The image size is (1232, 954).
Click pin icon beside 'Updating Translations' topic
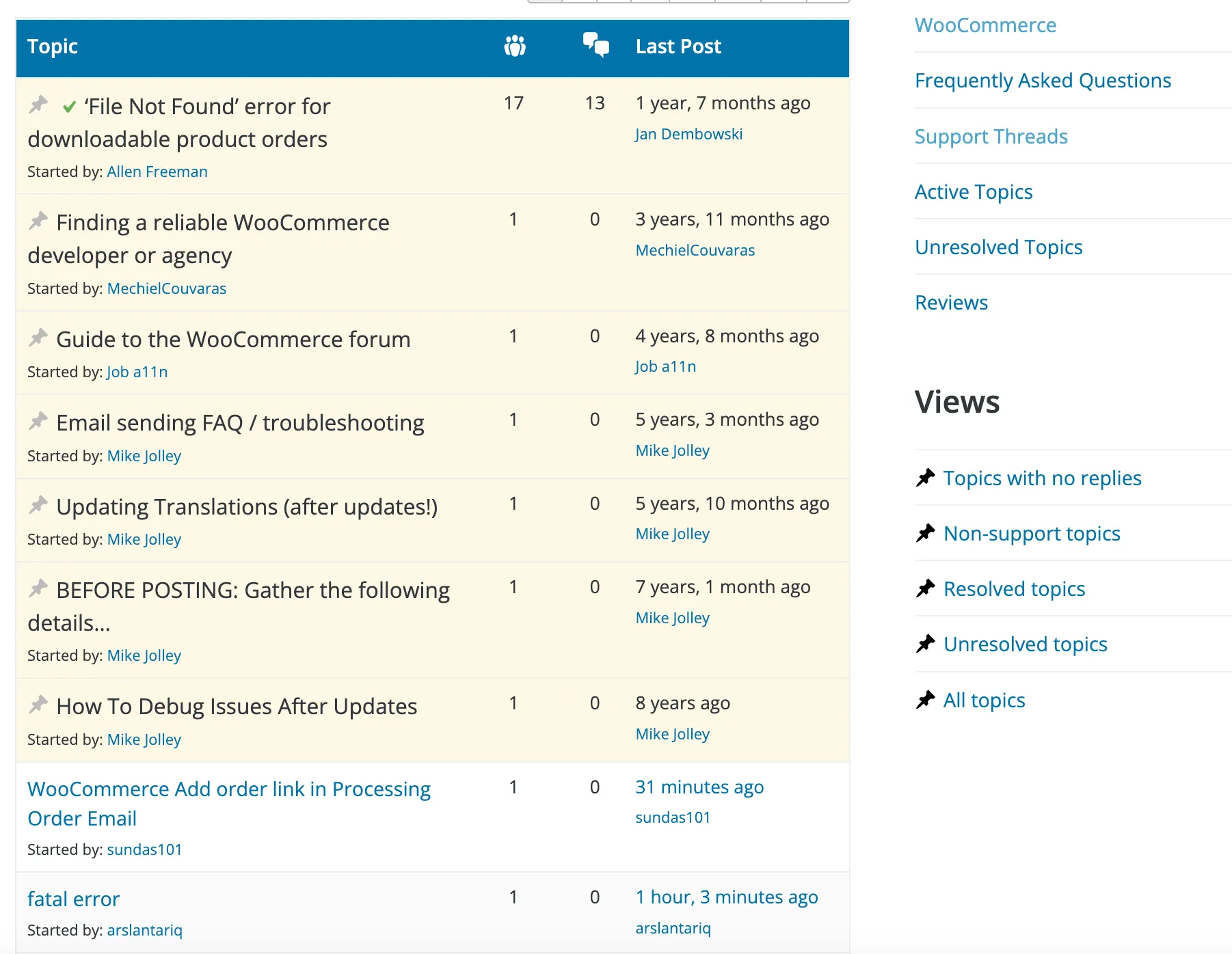pos(38,505)
